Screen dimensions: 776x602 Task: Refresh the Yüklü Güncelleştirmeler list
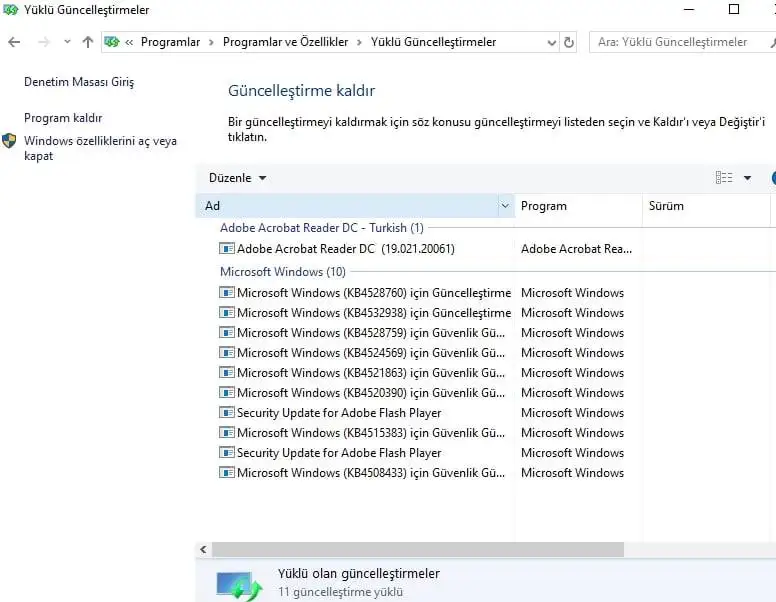[x=569, y=43]
